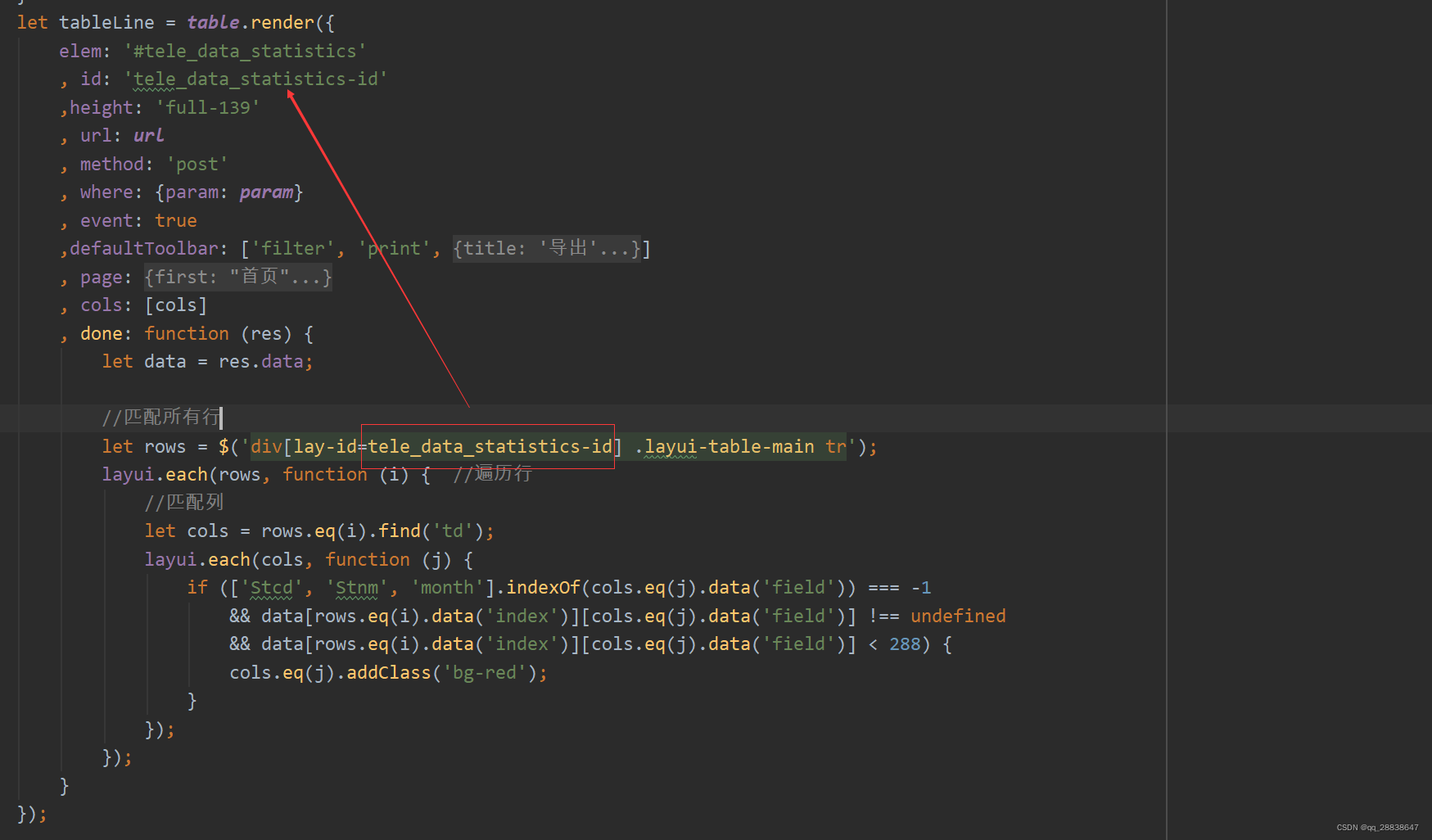
Task: Click the 'bg-red' class string
Action: pyautogui.click(x=485, y=673)
